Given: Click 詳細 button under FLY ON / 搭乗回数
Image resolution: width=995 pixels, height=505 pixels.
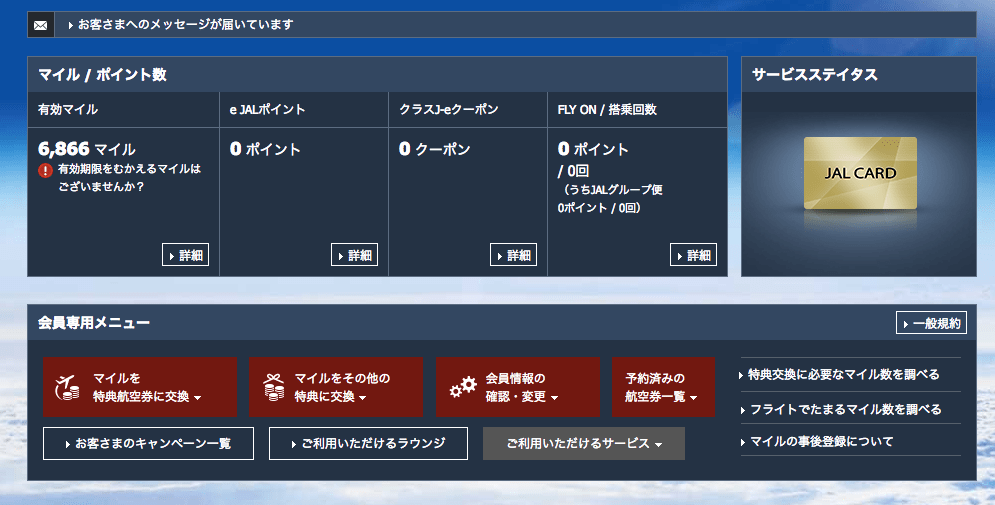Looking at the screenshot, I should (x=694, y=255).
